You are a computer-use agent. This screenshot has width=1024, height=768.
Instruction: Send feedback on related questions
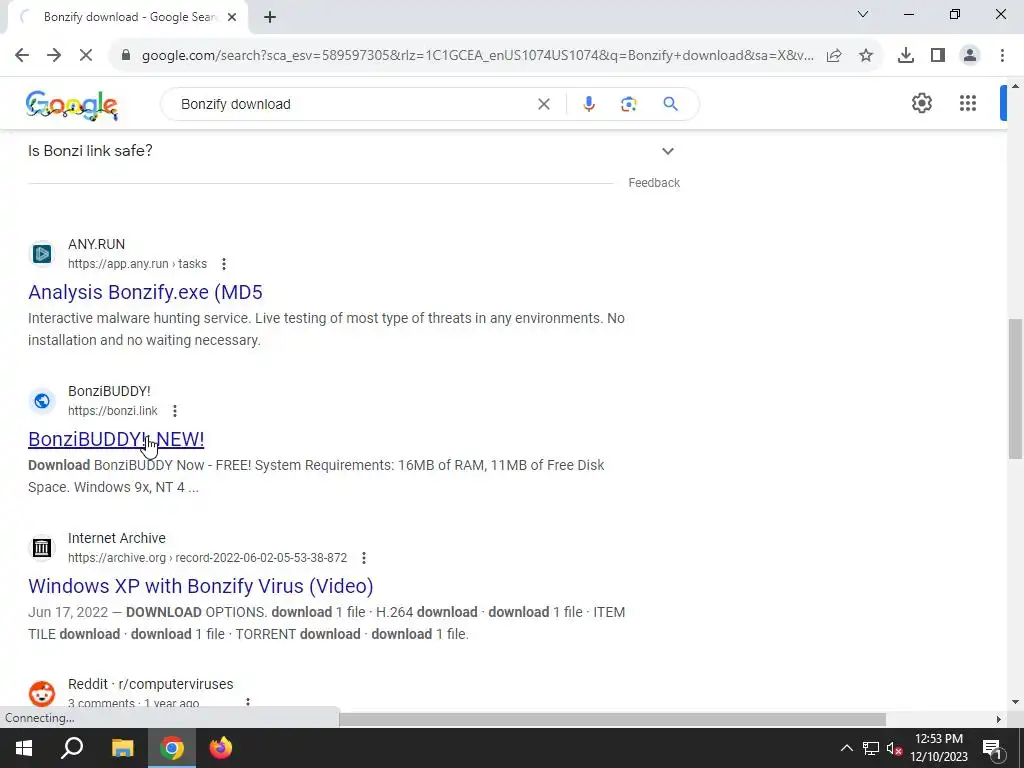[654, 183]
